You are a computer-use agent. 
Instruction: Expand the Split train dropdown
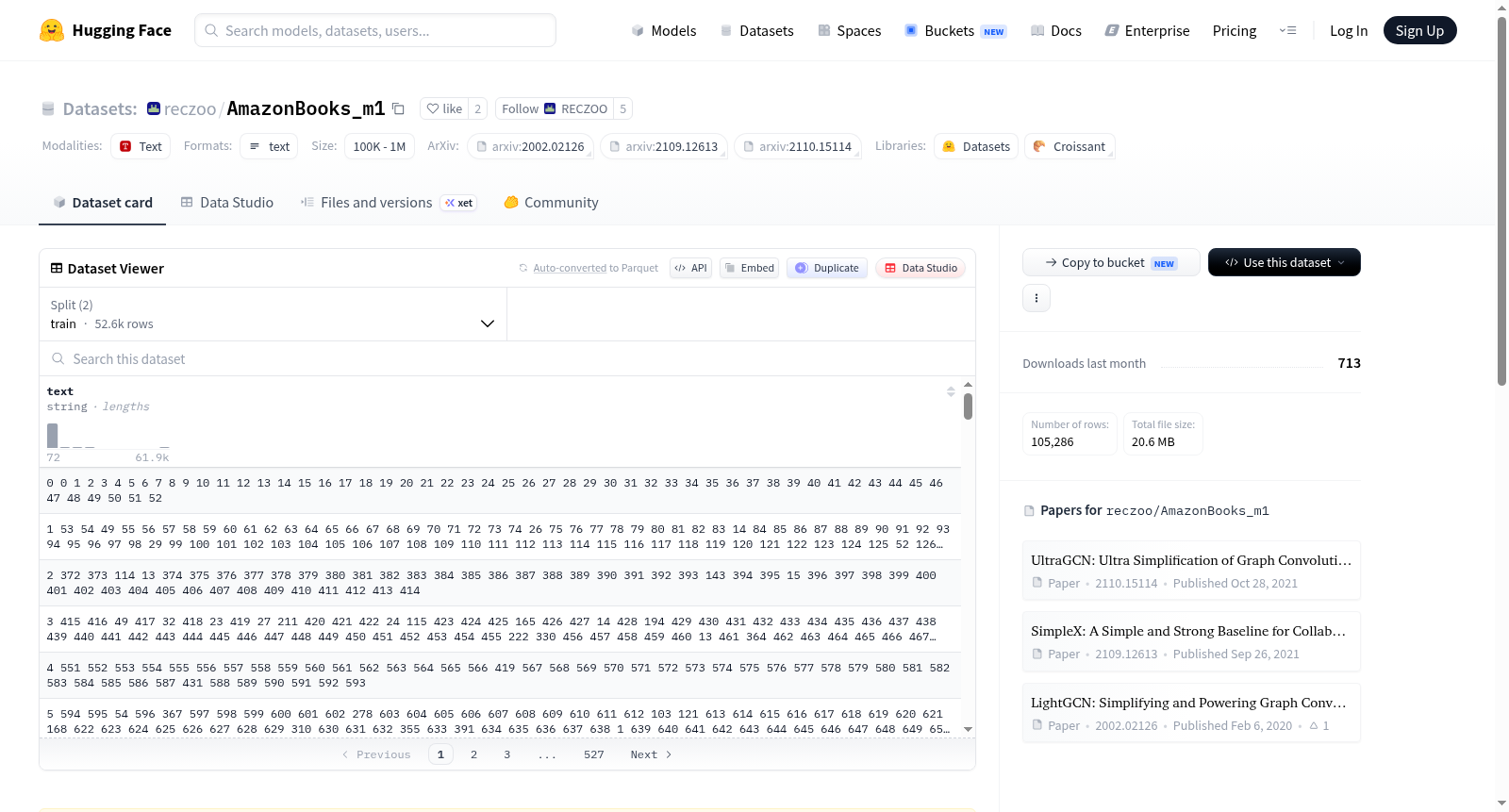click(273, 314)
